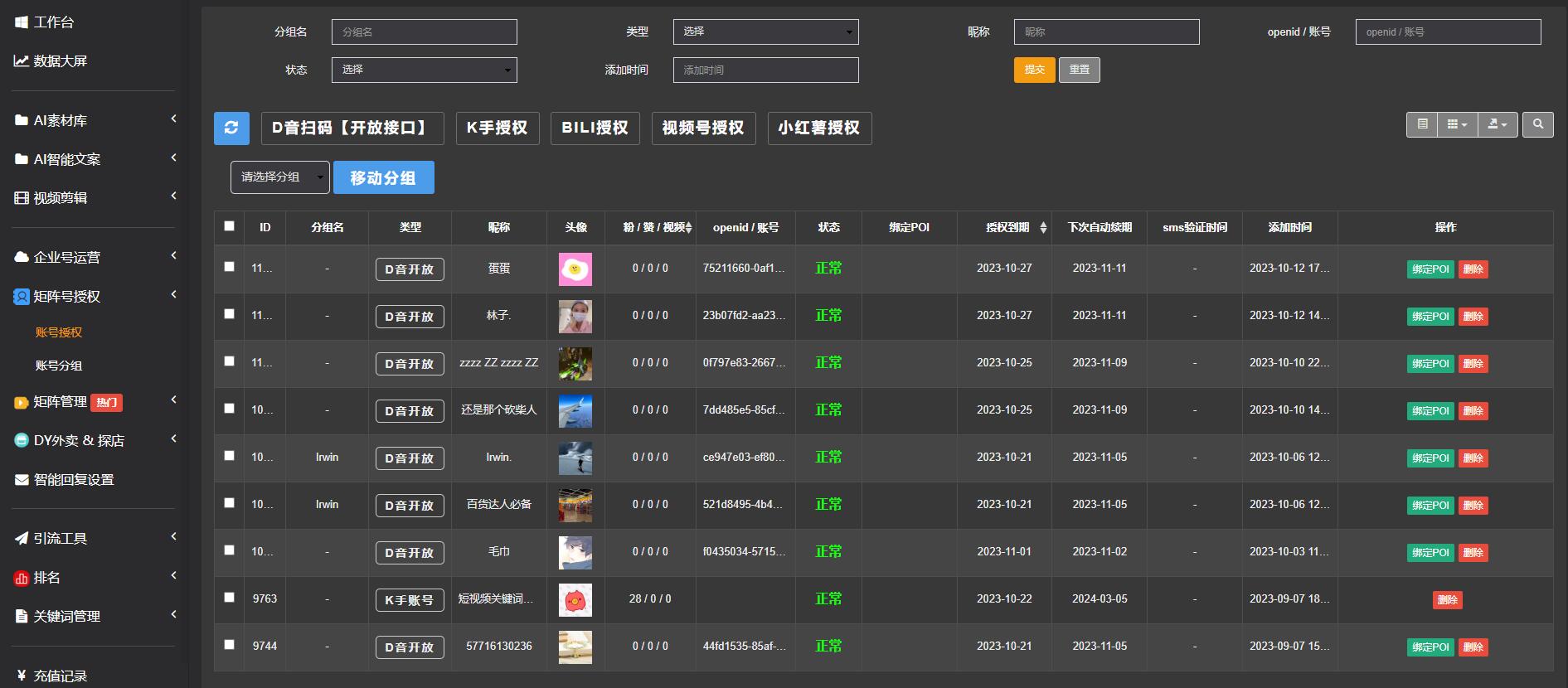This screenshot has height=688, width=1568.
Task: Open the 工作台 menu label
Action: tap(53, 22)
